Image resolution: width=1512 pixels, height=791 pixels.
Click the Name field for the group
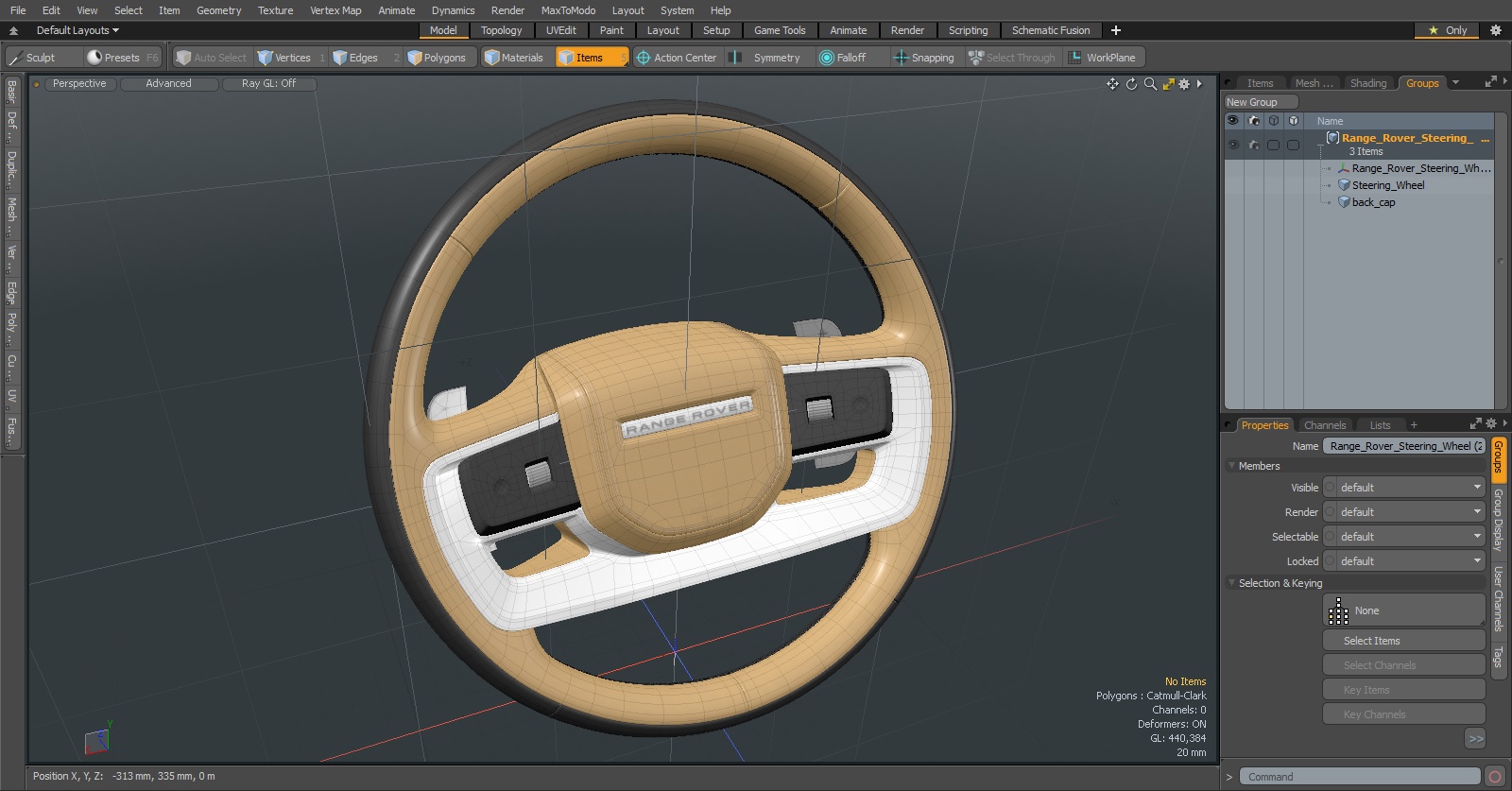coord(1404,446)
